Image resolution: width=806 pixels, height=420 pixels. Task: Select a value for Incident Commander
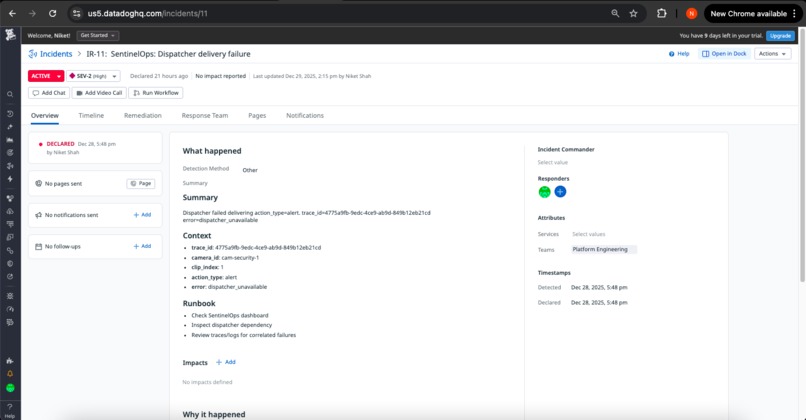(x=553, y=162)
